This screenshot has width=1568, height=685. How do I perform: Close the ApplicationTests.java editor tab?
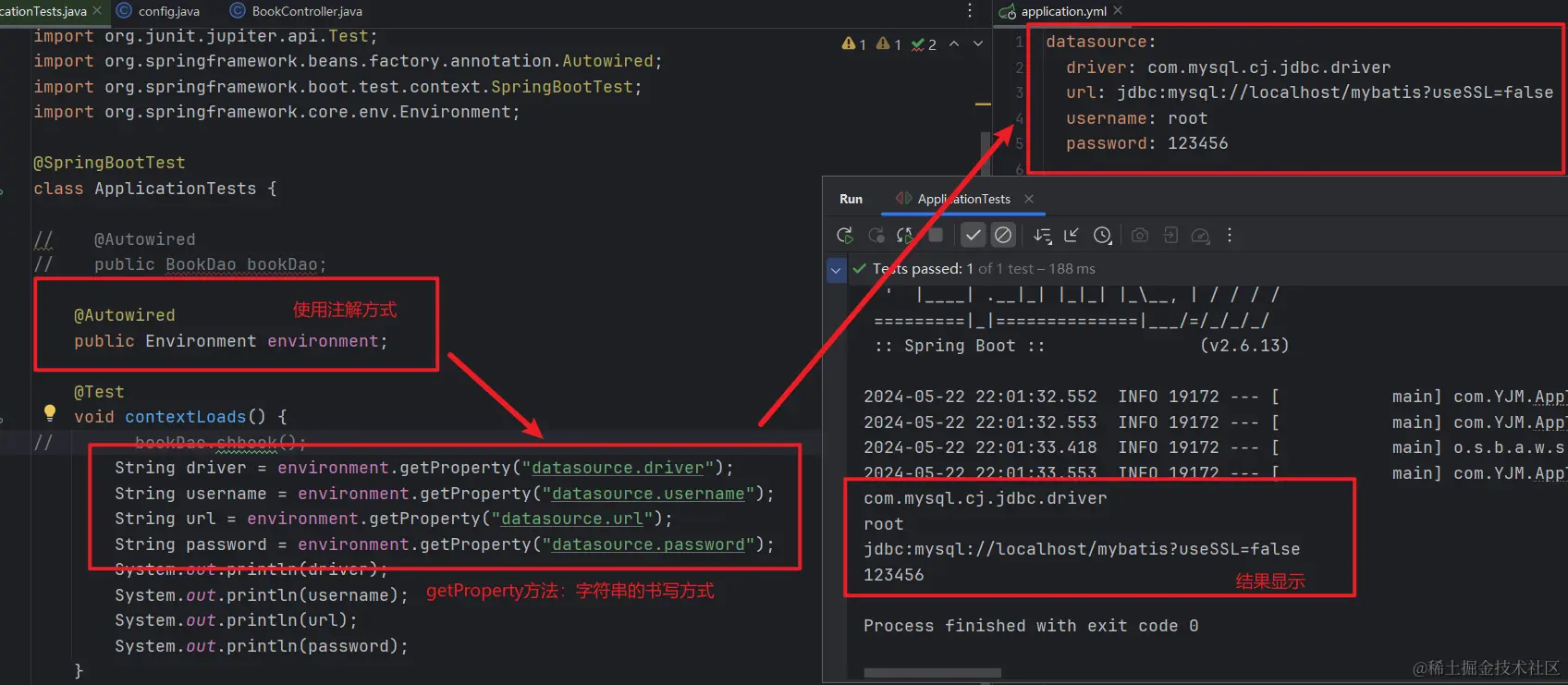pos(97,11)
